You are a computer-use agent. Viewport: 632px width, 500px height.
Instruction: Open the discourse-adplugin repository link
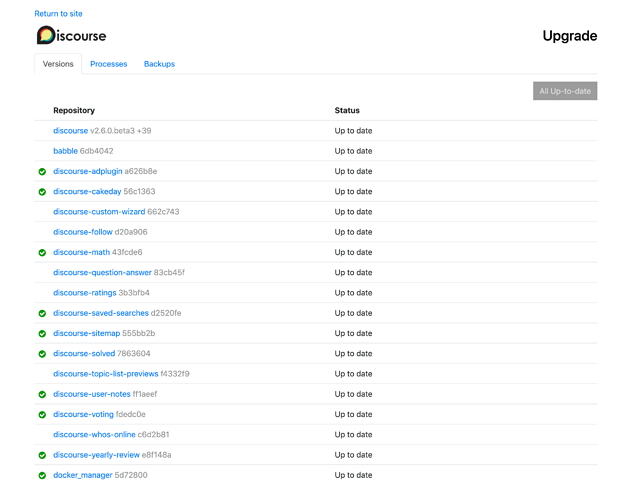[87, 171]
